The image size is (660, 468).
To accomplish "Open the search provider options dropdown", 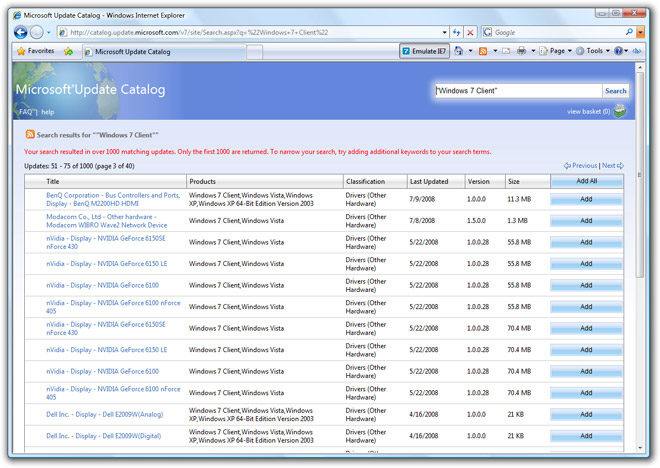I will tap(640, 32).
